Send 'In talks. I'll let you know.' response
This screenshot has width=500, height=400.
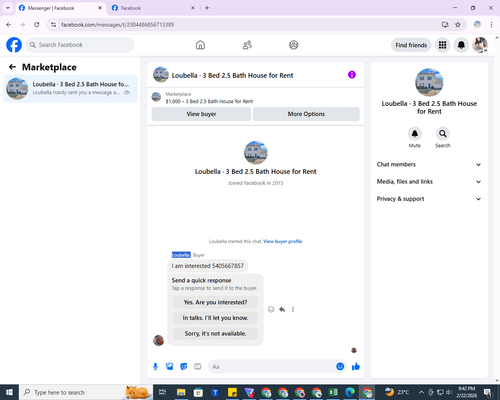tap(215, 318)
